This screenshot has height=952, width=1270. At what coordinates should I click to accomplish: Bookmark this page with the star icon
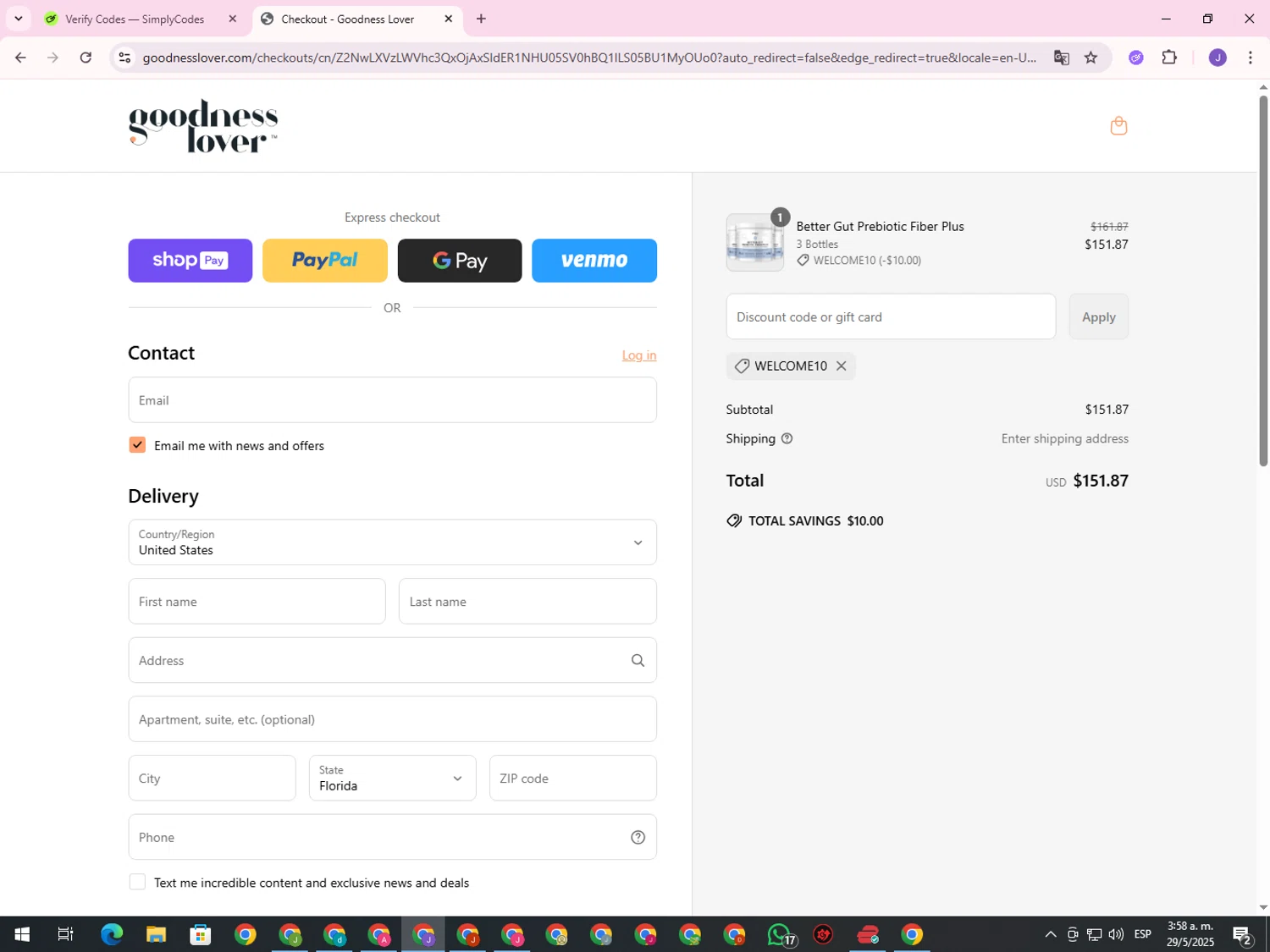1091,58
